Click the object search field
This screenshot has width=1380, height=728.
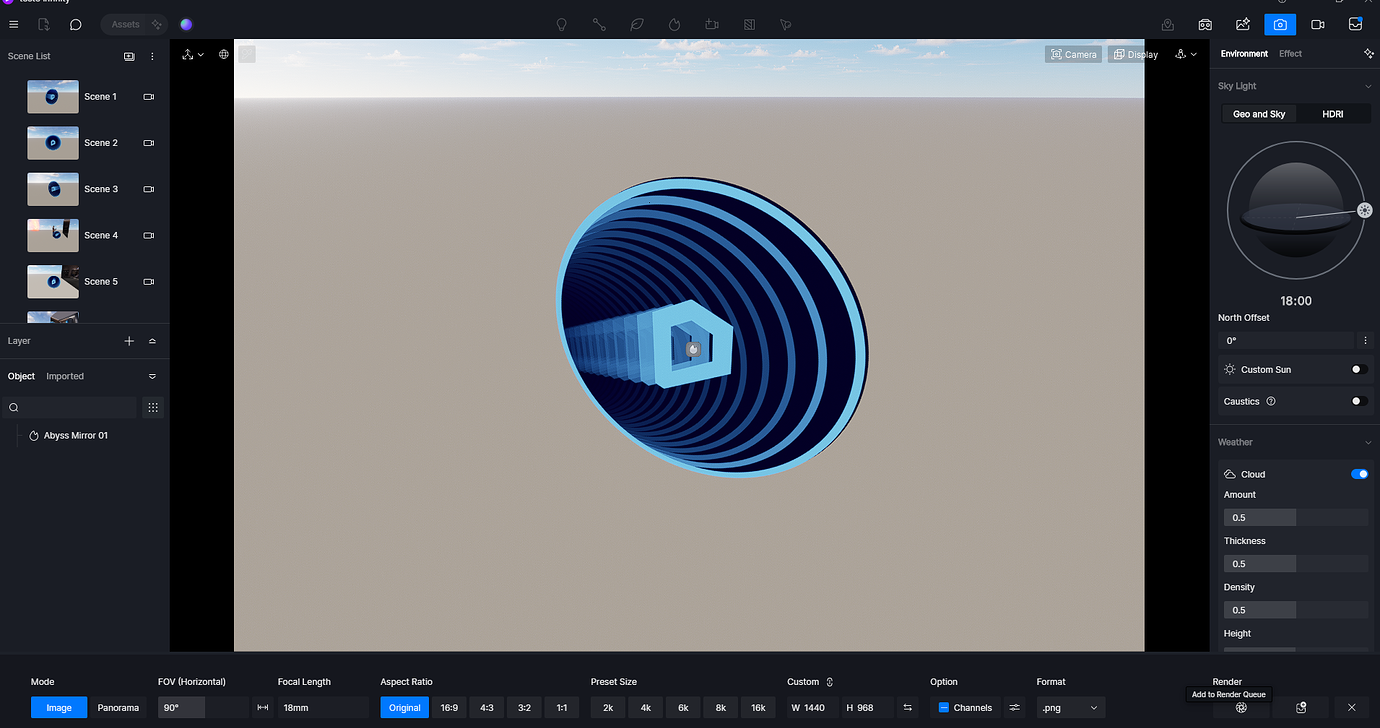tap(70, 407)
